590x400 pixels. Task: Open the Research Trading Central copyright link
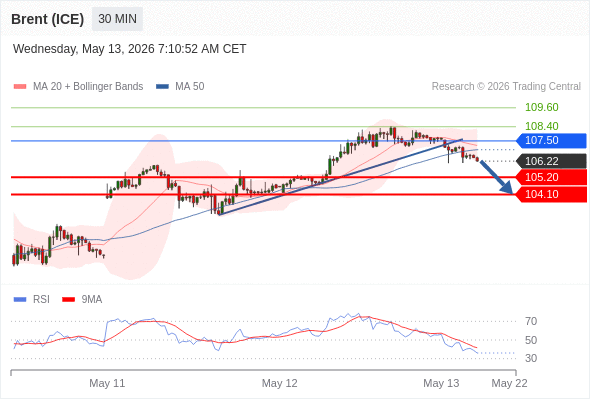coord(506,87)
